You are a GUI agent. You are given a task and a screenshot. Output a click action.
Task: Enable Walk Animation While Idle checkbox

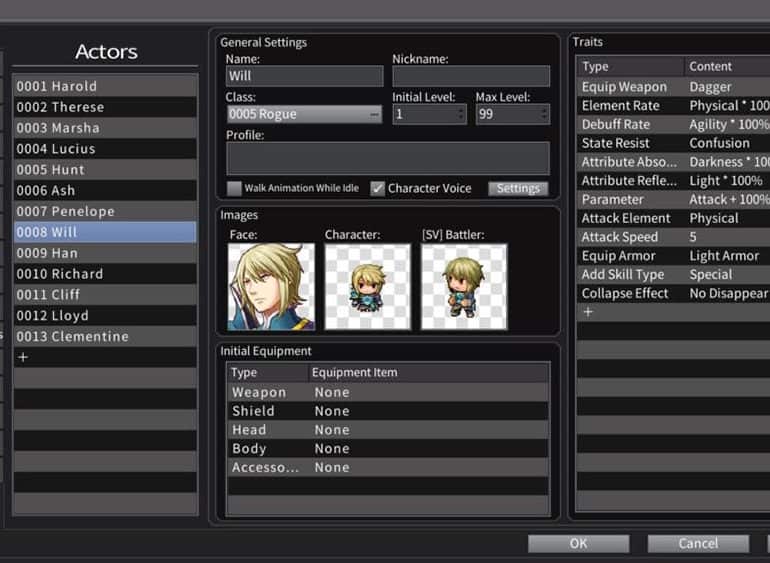235,188
